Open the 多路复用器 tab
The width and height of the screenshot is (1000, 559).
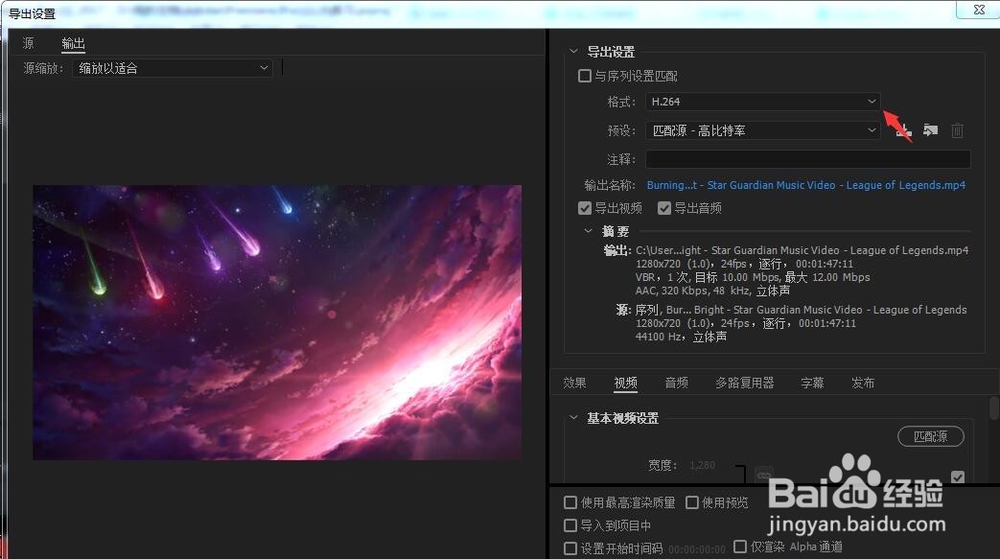[x=744, y=382]
